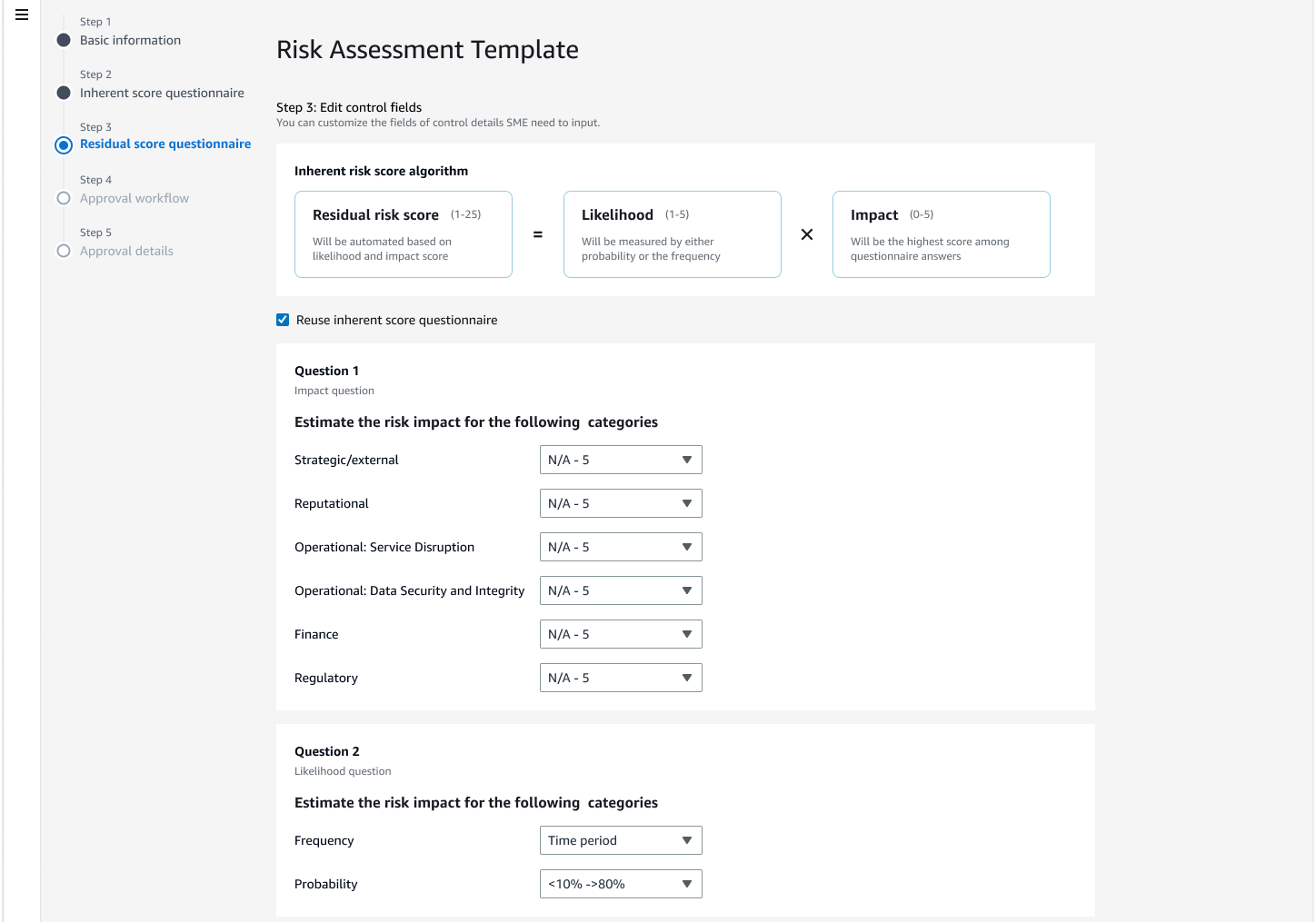Click the Question 1 heading
The image size is (1316, 922).
pos(326,371)
